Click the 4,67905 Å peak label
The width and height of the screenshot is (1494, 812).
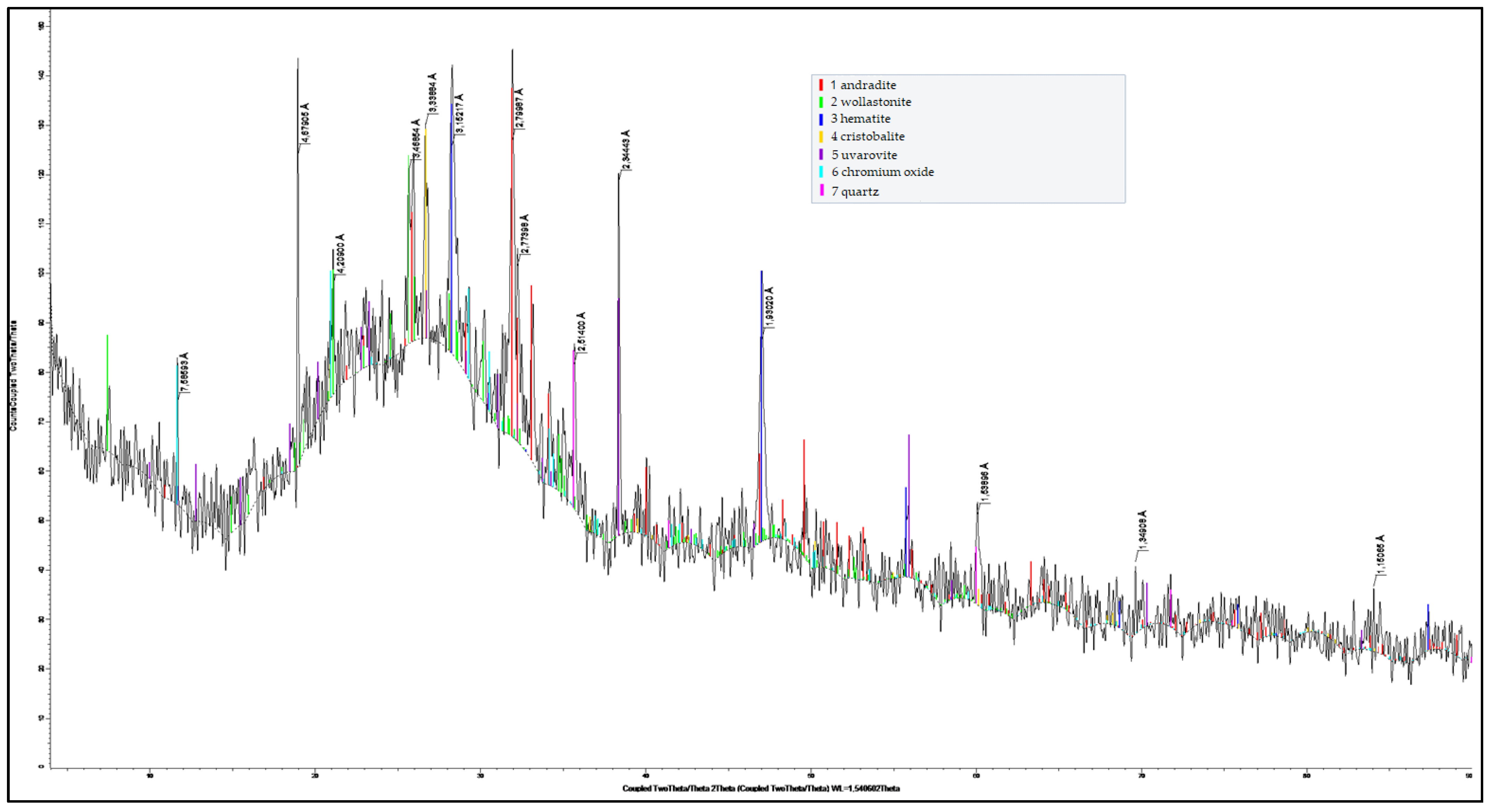[306, 123]
